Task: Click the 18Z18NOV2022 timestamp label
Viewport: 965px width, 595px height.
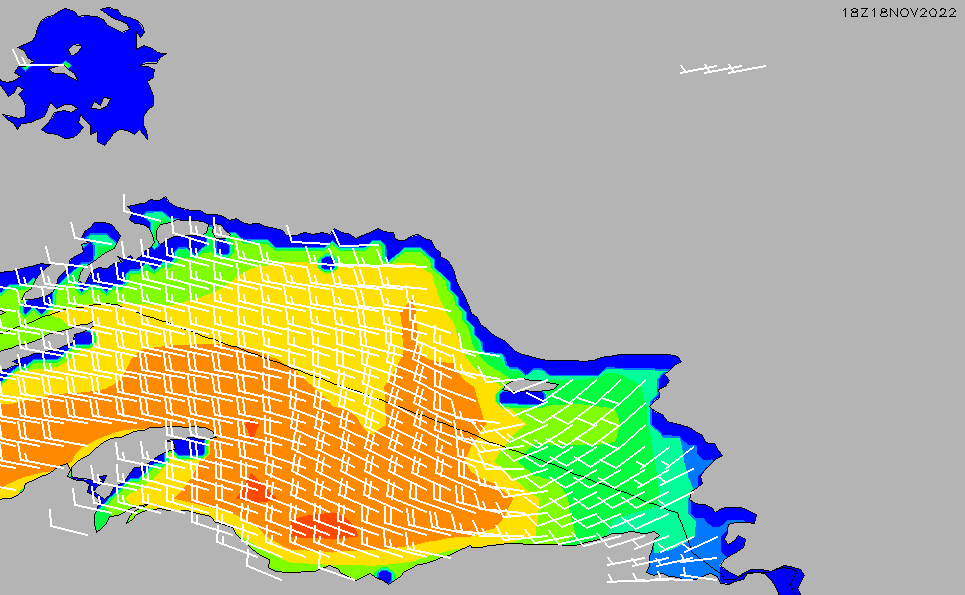Action: pos(899,12)
